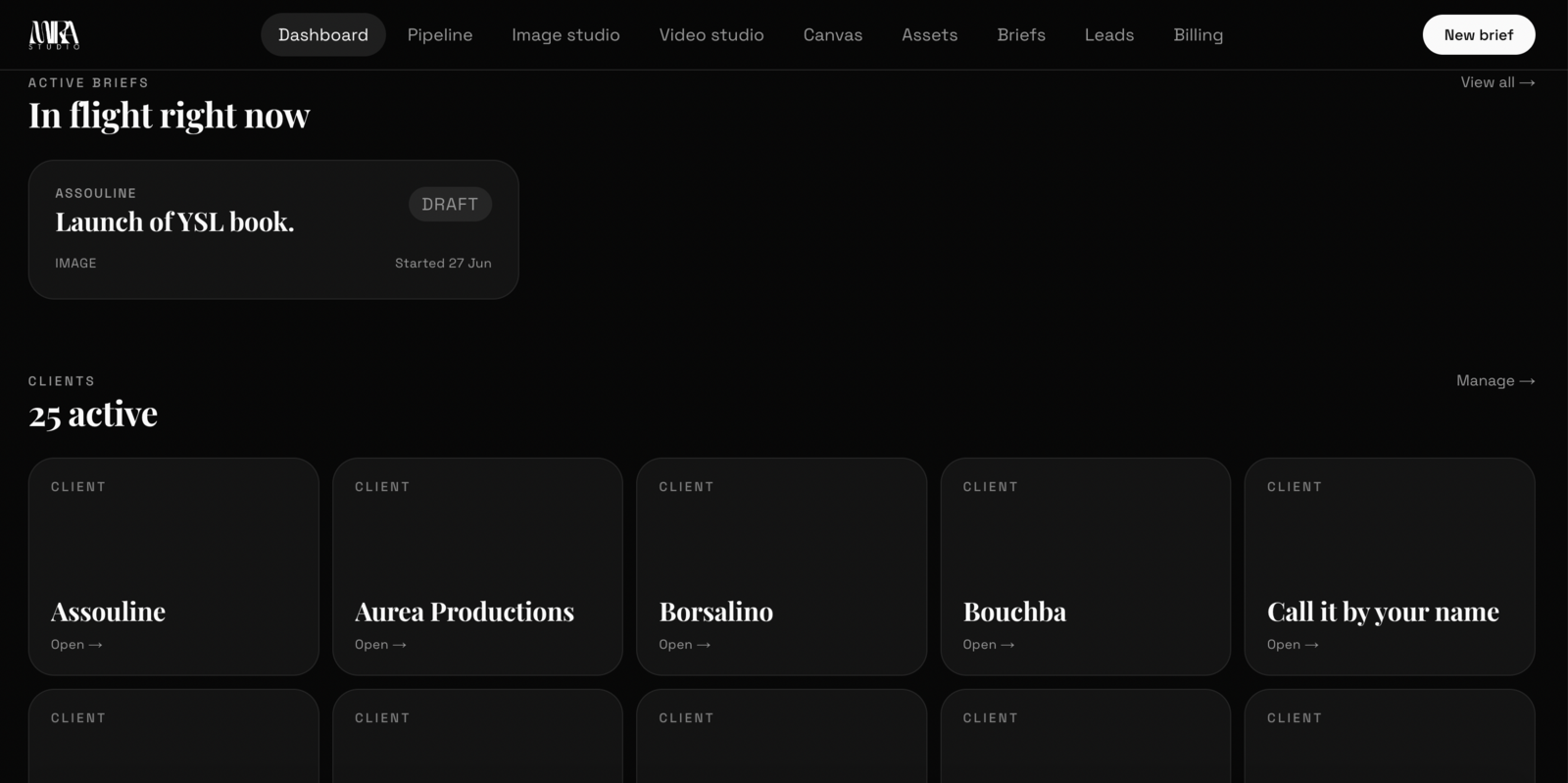Click the Manage clients link
This screenshot has height=783, width=1568.
[x=1495, y=380]
